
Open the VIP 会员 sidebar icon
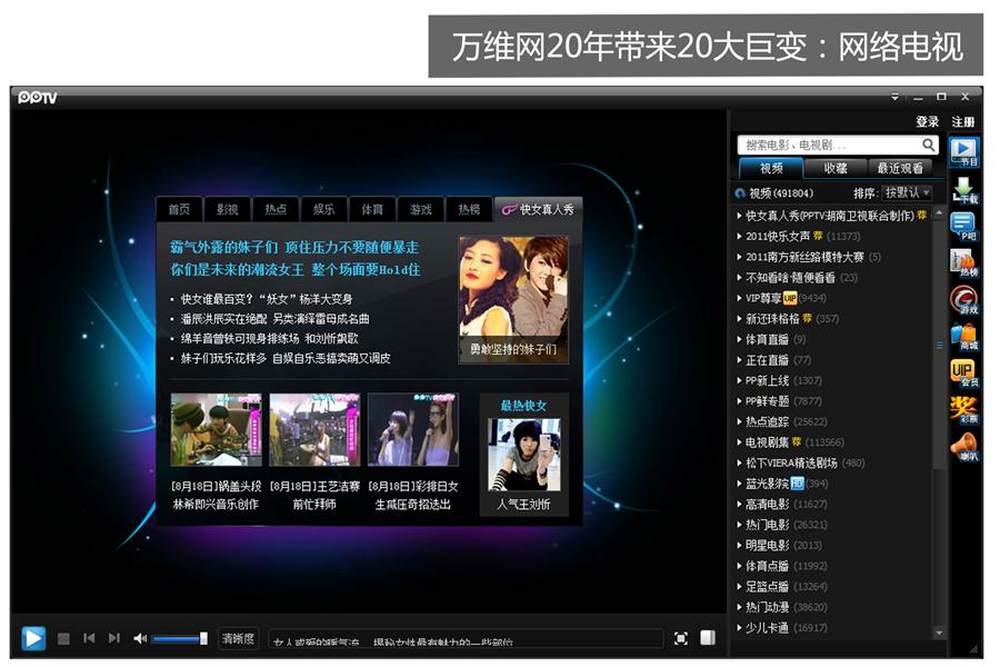[964, 374]
